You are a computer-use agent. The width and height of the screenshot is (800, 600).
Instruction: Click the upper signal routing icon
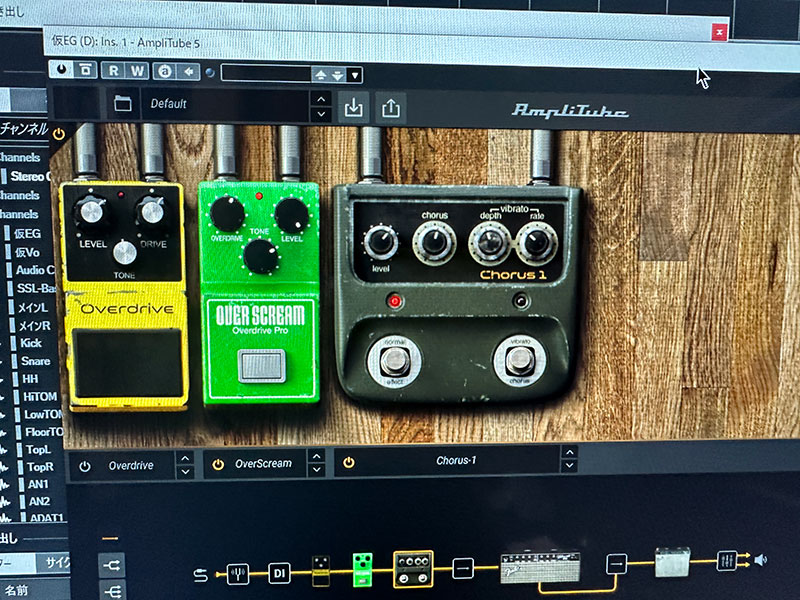pyautogui.click(x=112, y=565)
